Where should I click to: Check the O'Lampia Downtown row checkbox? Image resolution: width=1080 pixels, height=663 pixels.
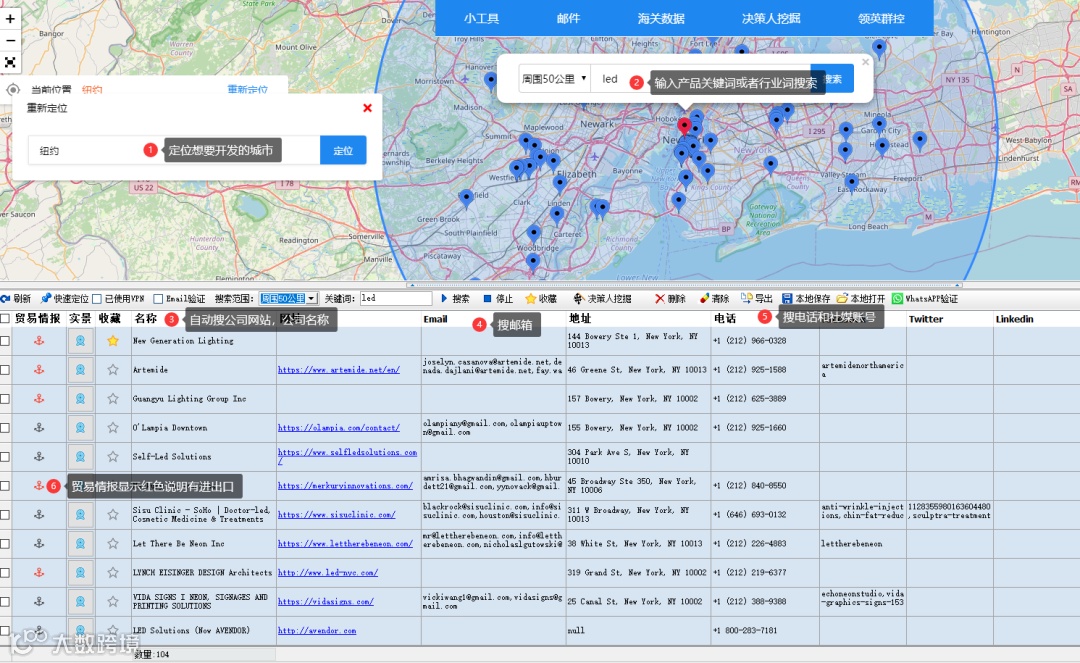coord(5,428)
